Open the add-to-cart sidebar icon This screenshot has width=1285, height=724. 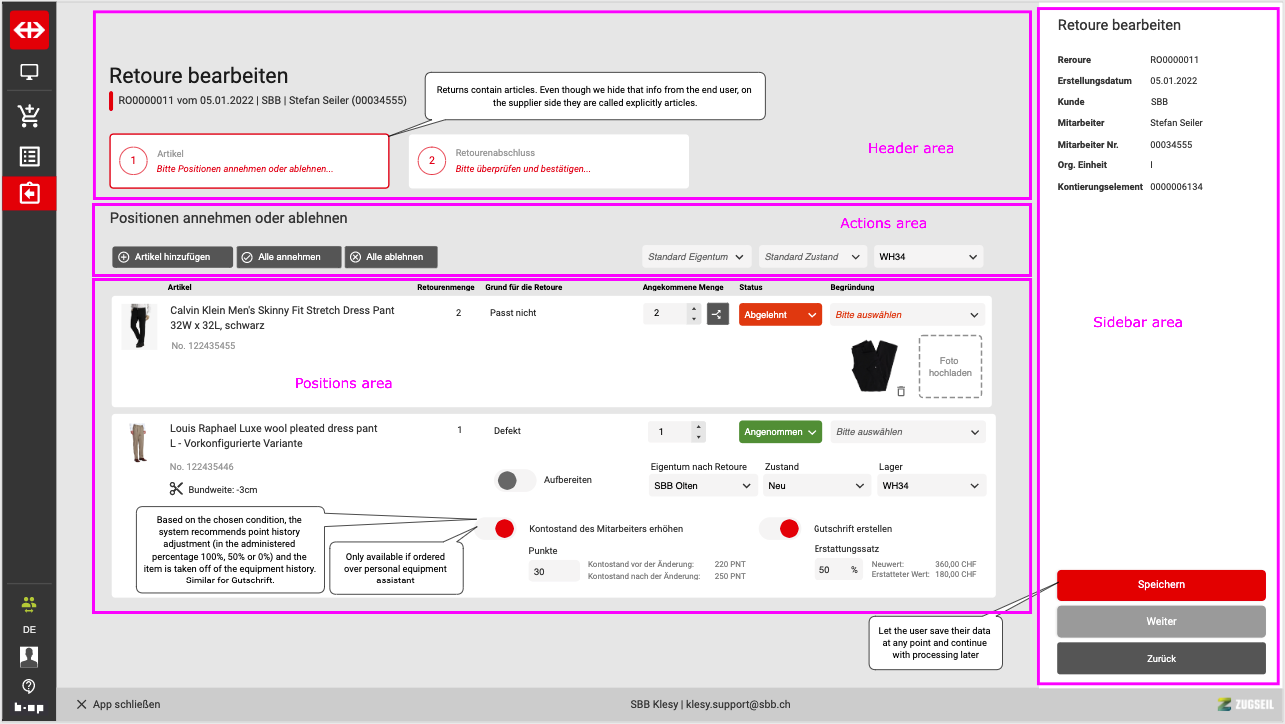(x=29, y=116)
